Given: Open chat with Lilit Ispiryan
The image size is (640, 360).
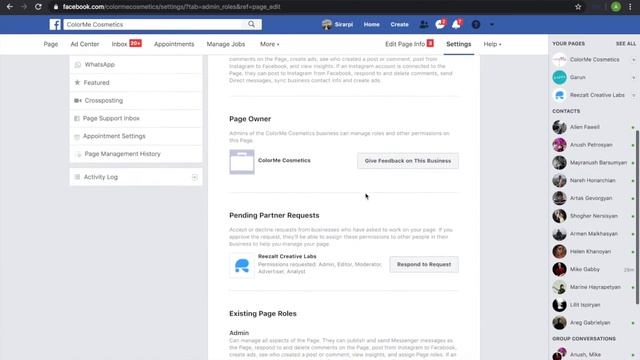Looking at the screenshot, I should coord(594,305).
